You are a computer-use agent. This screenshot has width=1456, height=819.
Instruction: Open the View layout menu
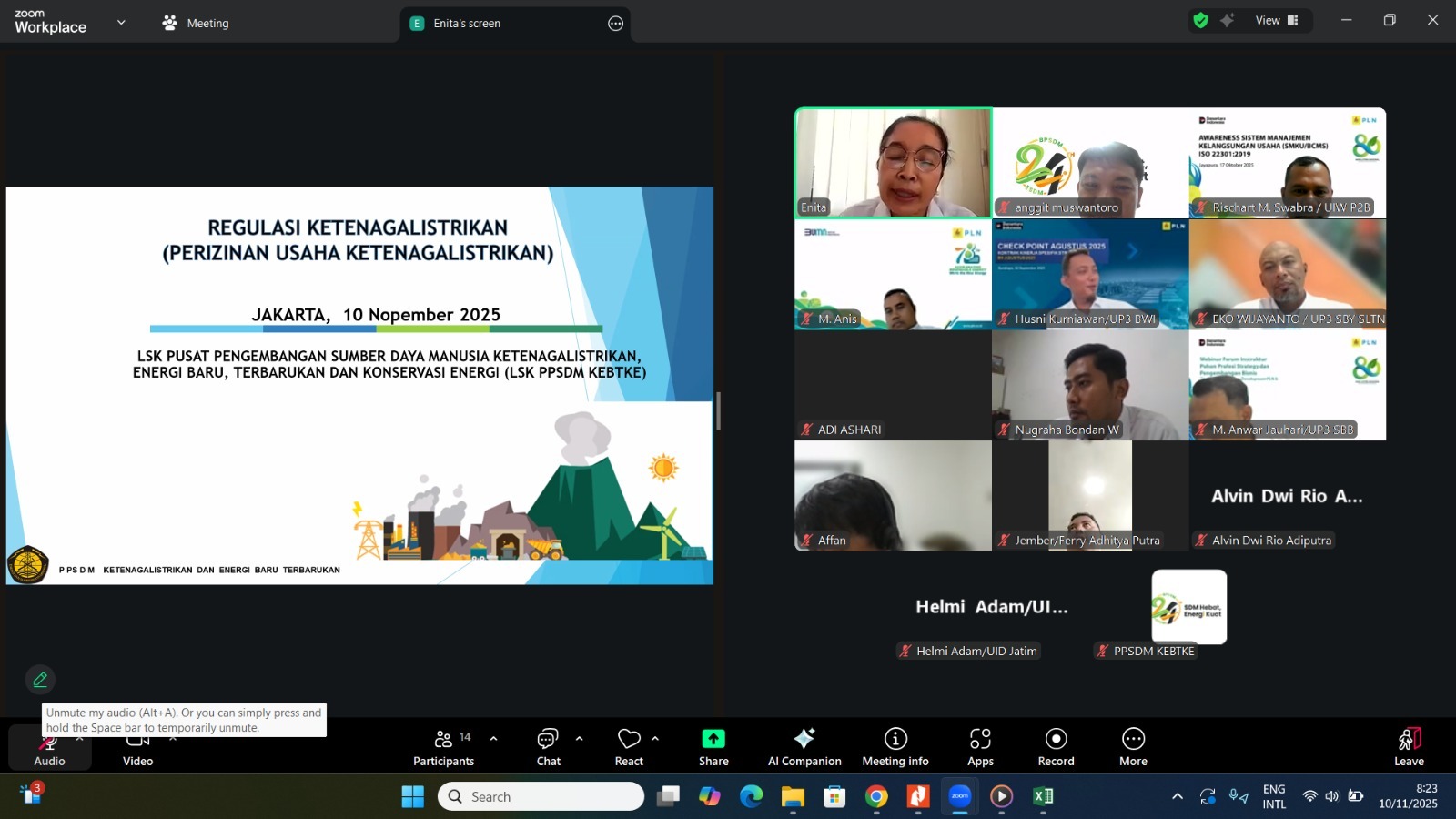(x=1277, y=20)
